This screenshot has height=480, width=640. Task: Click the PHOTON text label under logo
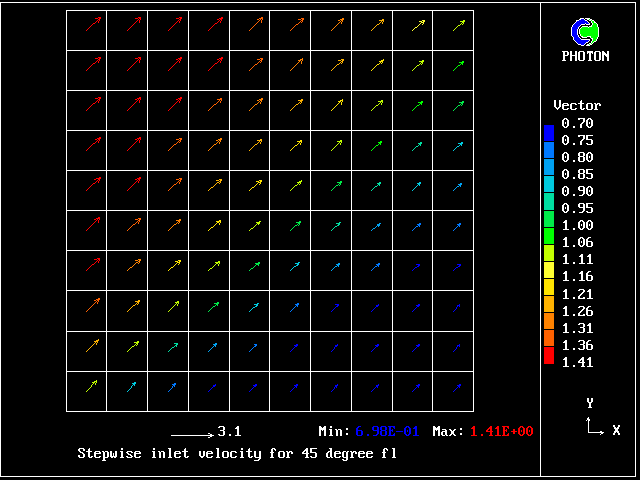click(x=585, y=57)
